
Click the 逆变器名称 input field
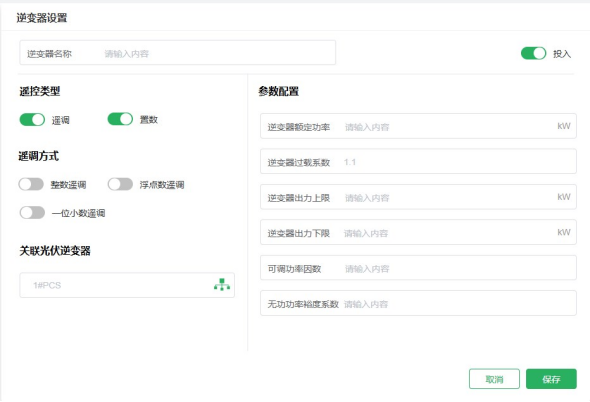coord(178,53)
